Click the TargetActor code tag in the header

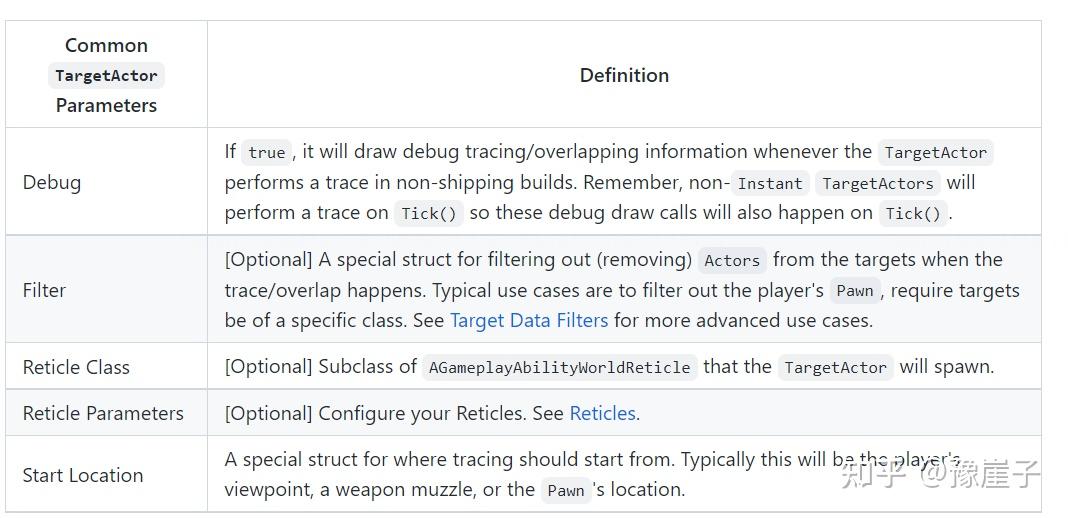pos(106,76)
